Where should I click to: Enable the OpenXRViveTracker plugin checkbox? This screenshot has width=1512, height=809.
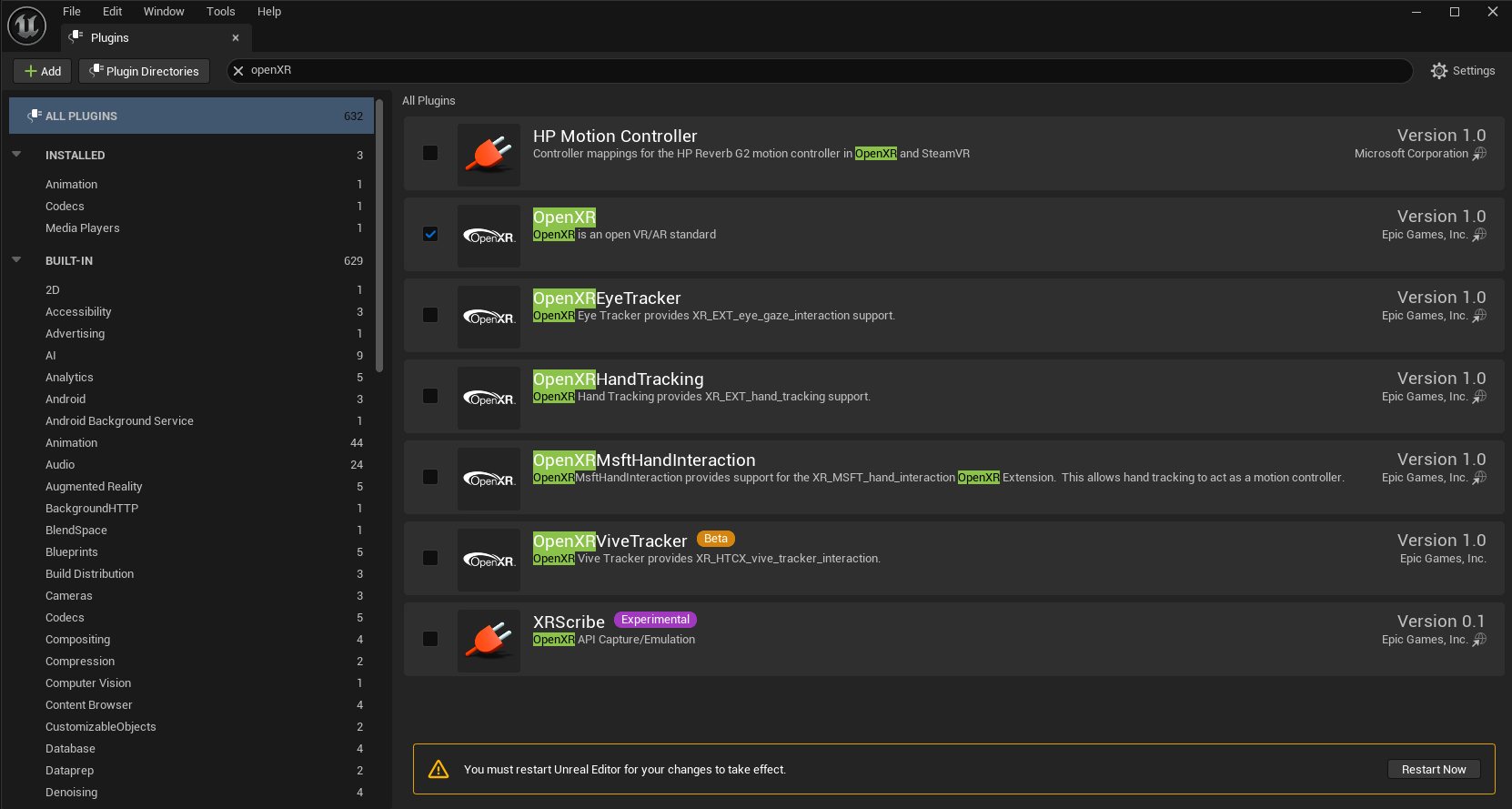430,558
